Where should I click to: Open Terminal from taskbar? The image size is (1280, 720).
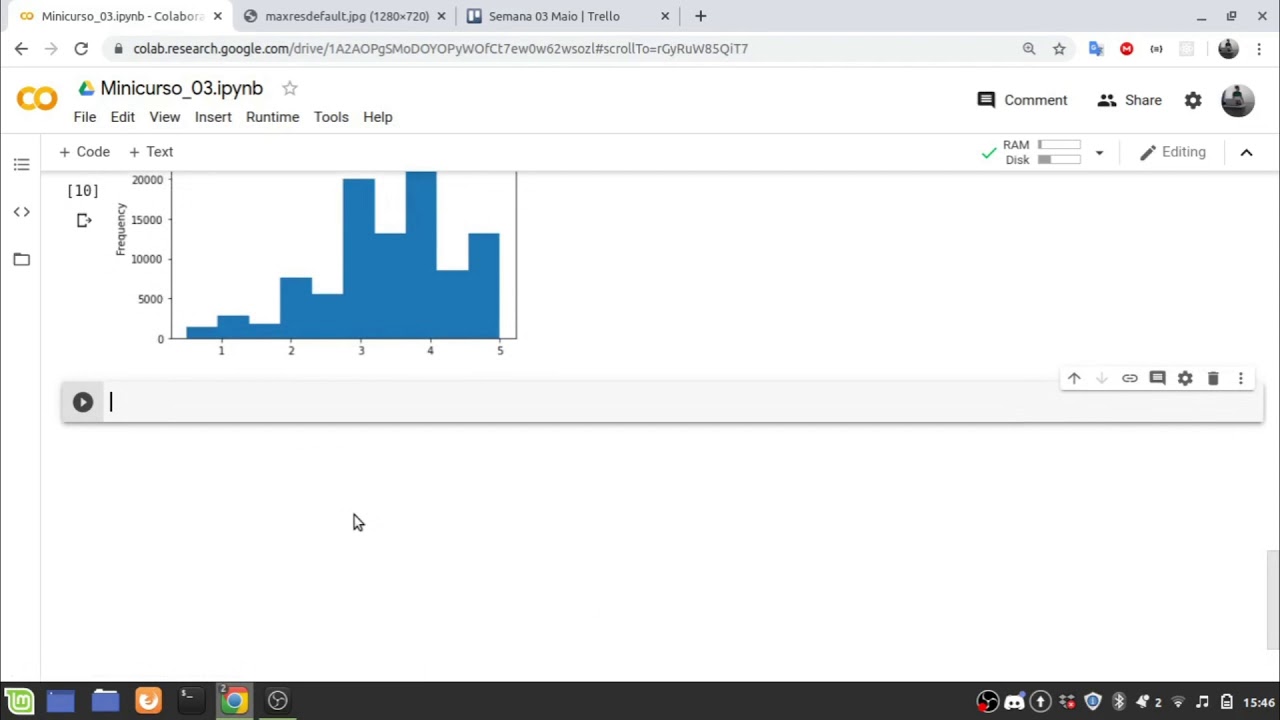coord(190,701)
